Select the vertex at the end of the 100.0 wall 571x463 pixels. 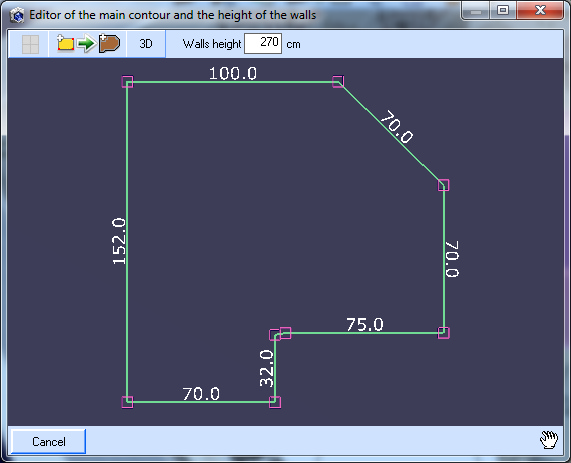point(338,82)
